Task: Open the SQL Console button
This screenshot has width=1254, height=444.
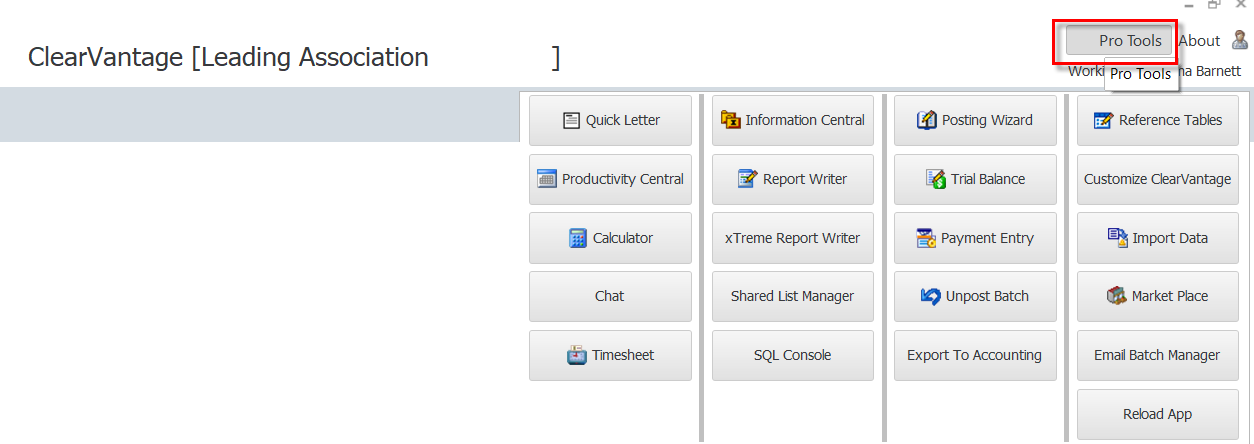Action: coord(793,355)
